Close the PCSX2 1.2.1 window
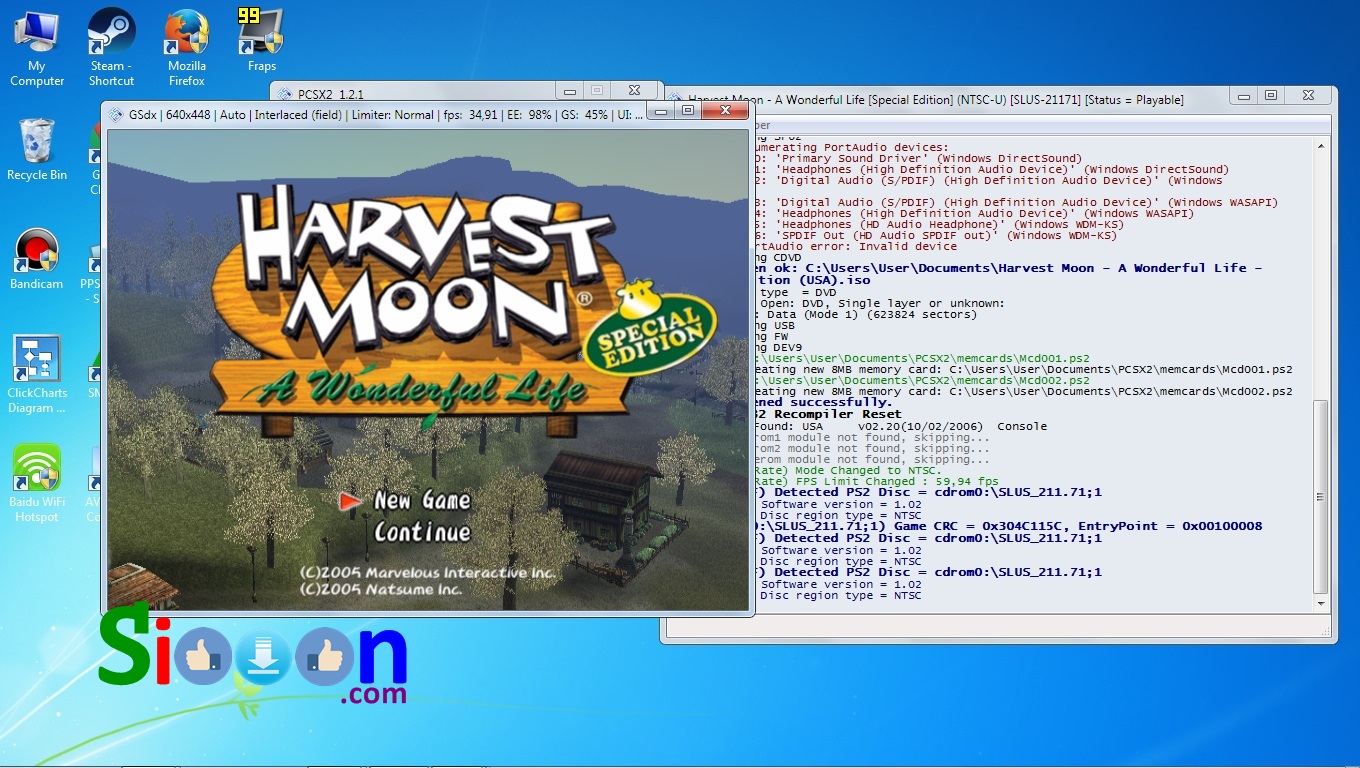 634,91
